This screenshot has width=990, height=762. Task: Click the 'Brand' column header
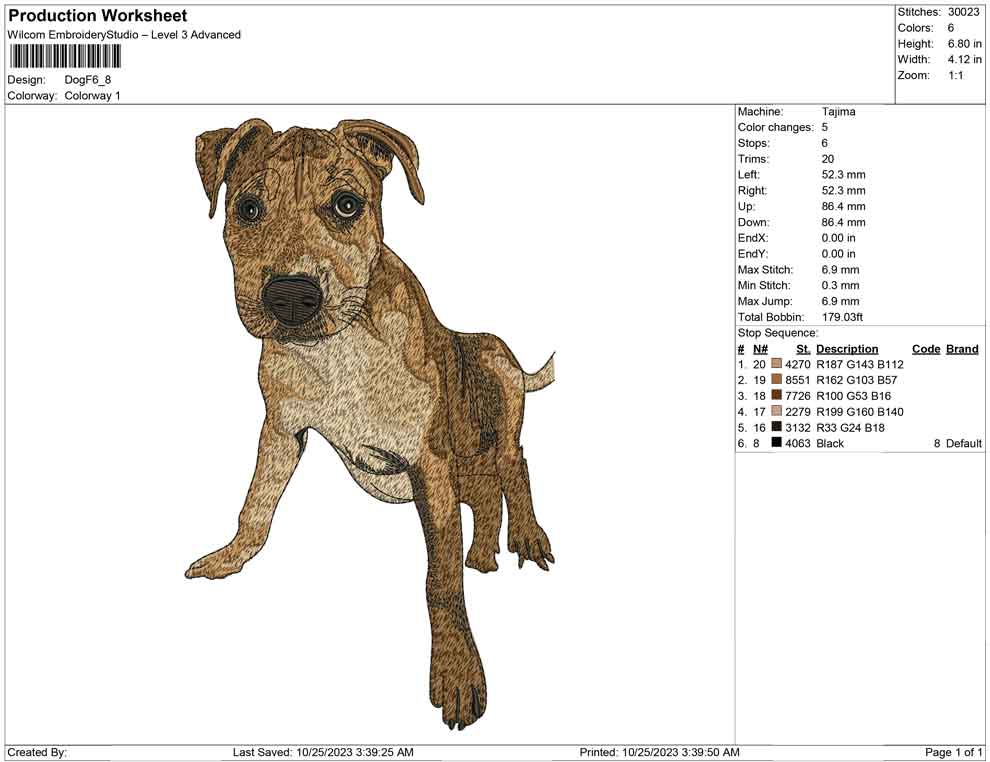[962, 348]
